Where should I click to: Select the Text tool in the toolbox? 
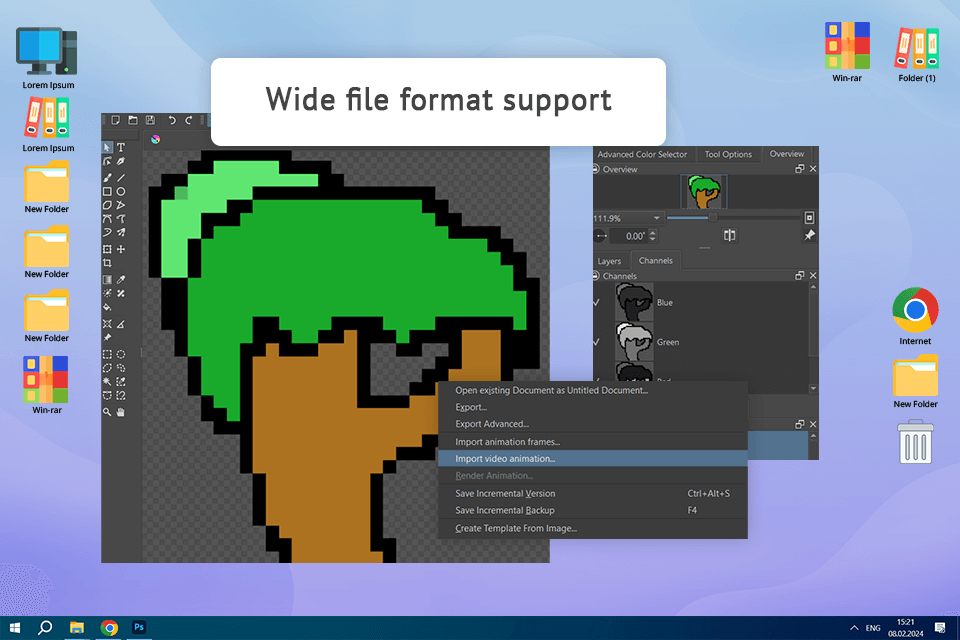click(x=121, y=148)
